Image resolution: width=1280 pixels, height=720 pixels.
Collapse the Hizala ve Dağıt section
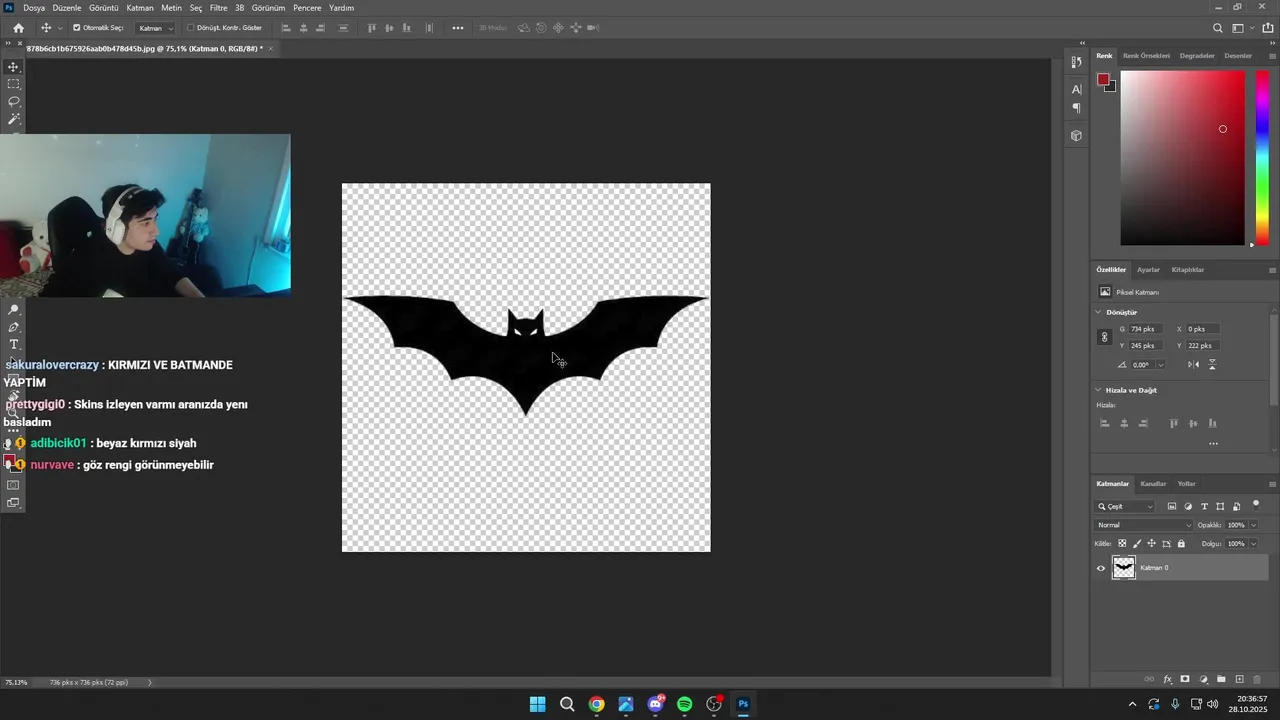coord(1099,390)
